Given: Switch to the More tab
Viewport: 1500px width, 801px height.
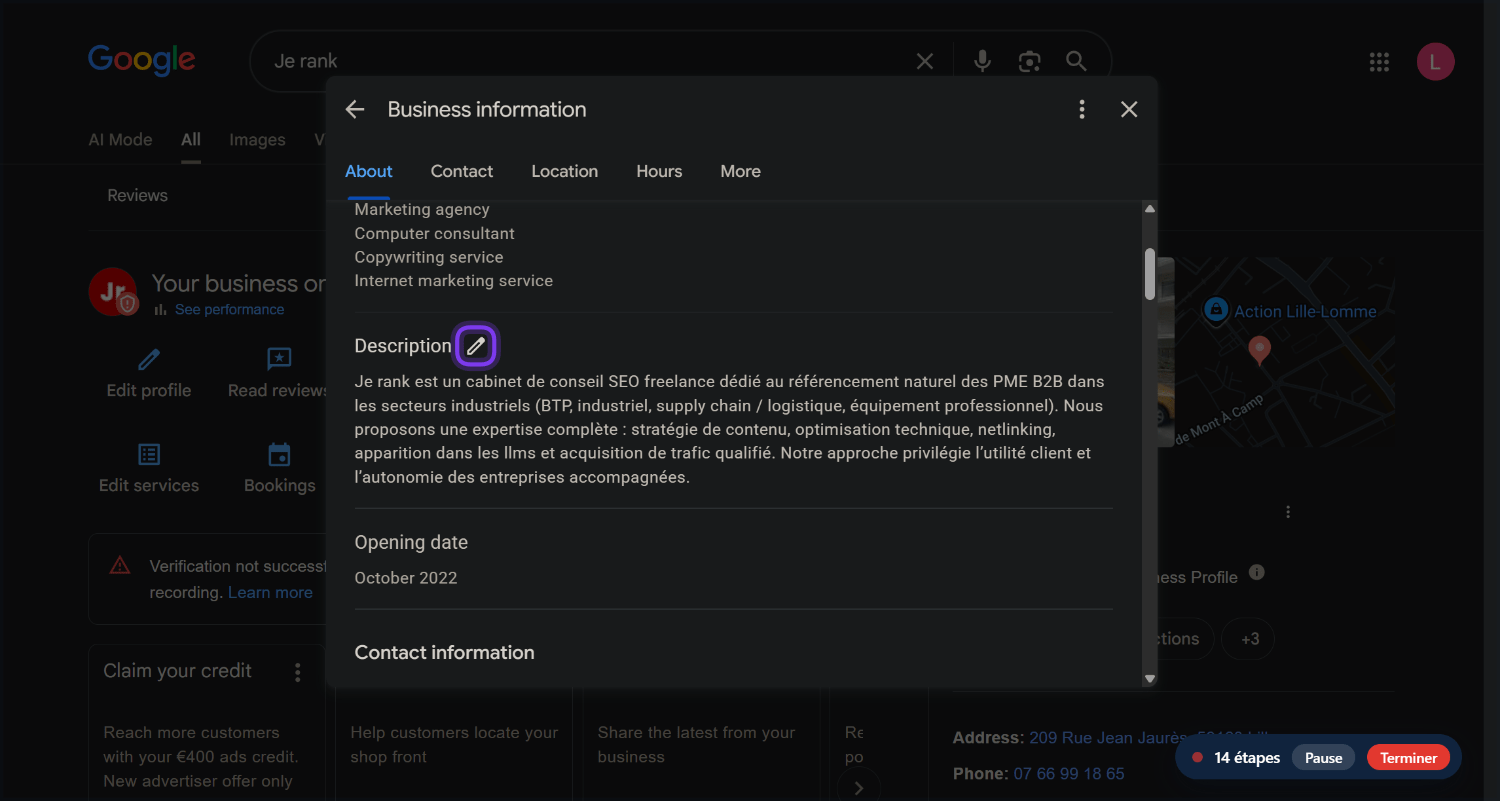Looking at the screenshot, I should coord(741,172).
